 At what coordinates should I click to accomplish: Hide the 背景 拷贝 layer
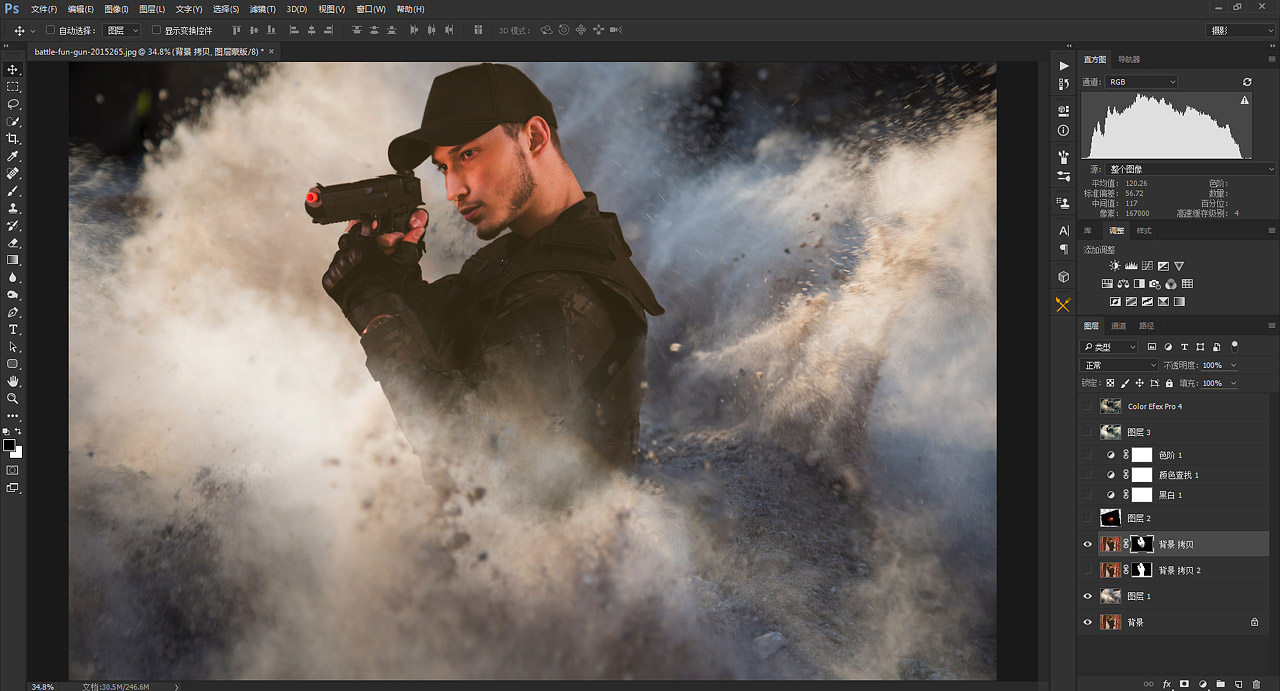(x=1088, y=544)
